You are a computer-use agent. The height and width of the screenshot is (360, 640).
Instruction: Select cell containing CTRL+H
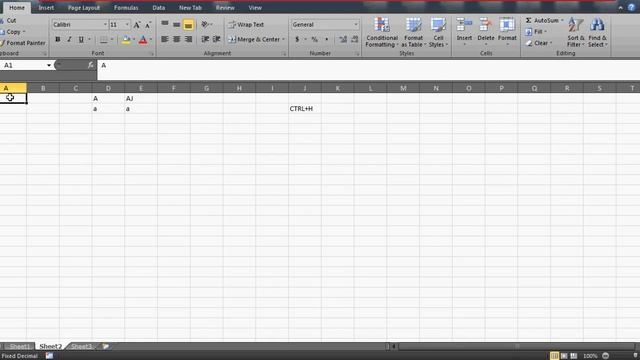(304, 109)
